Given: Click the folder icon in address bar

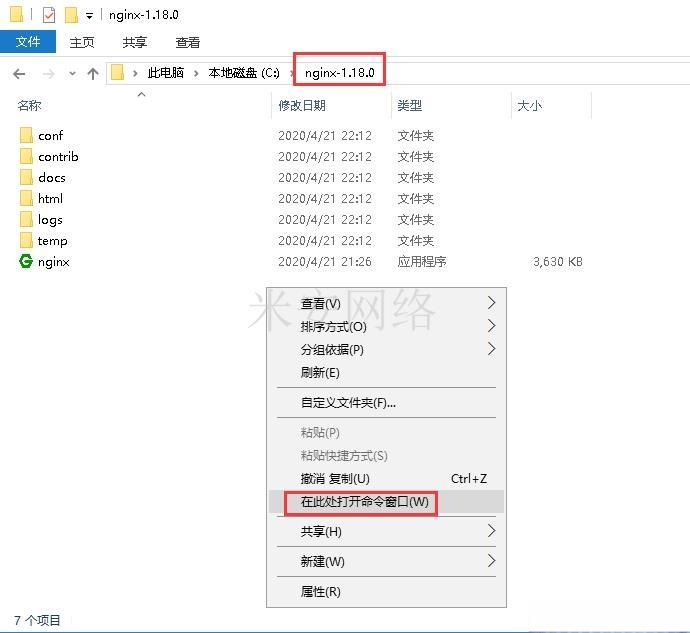Looking at the screenshot, I should [x=117, y=72].
